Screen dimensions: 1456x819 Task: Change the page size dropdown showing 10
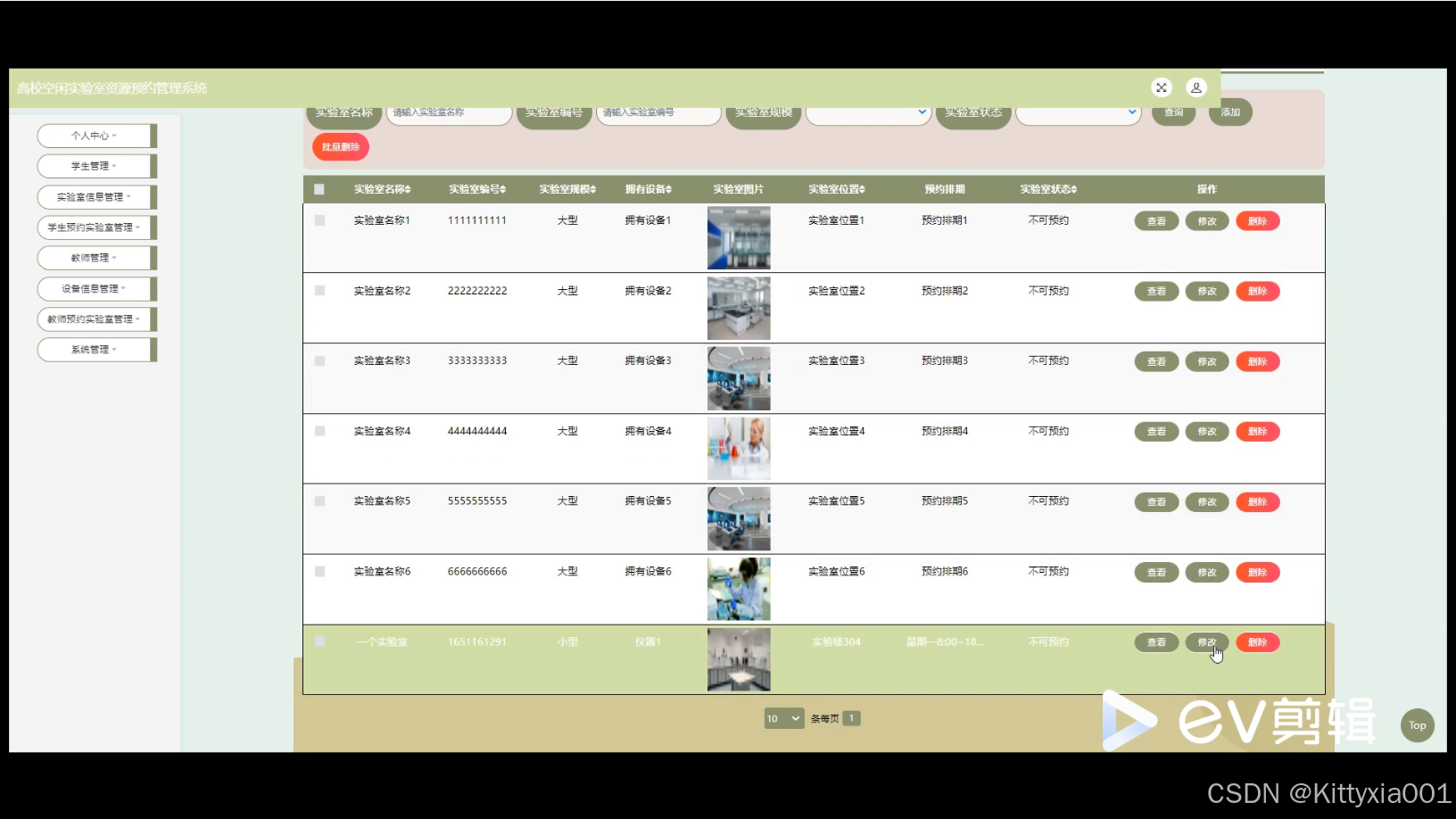783,718
